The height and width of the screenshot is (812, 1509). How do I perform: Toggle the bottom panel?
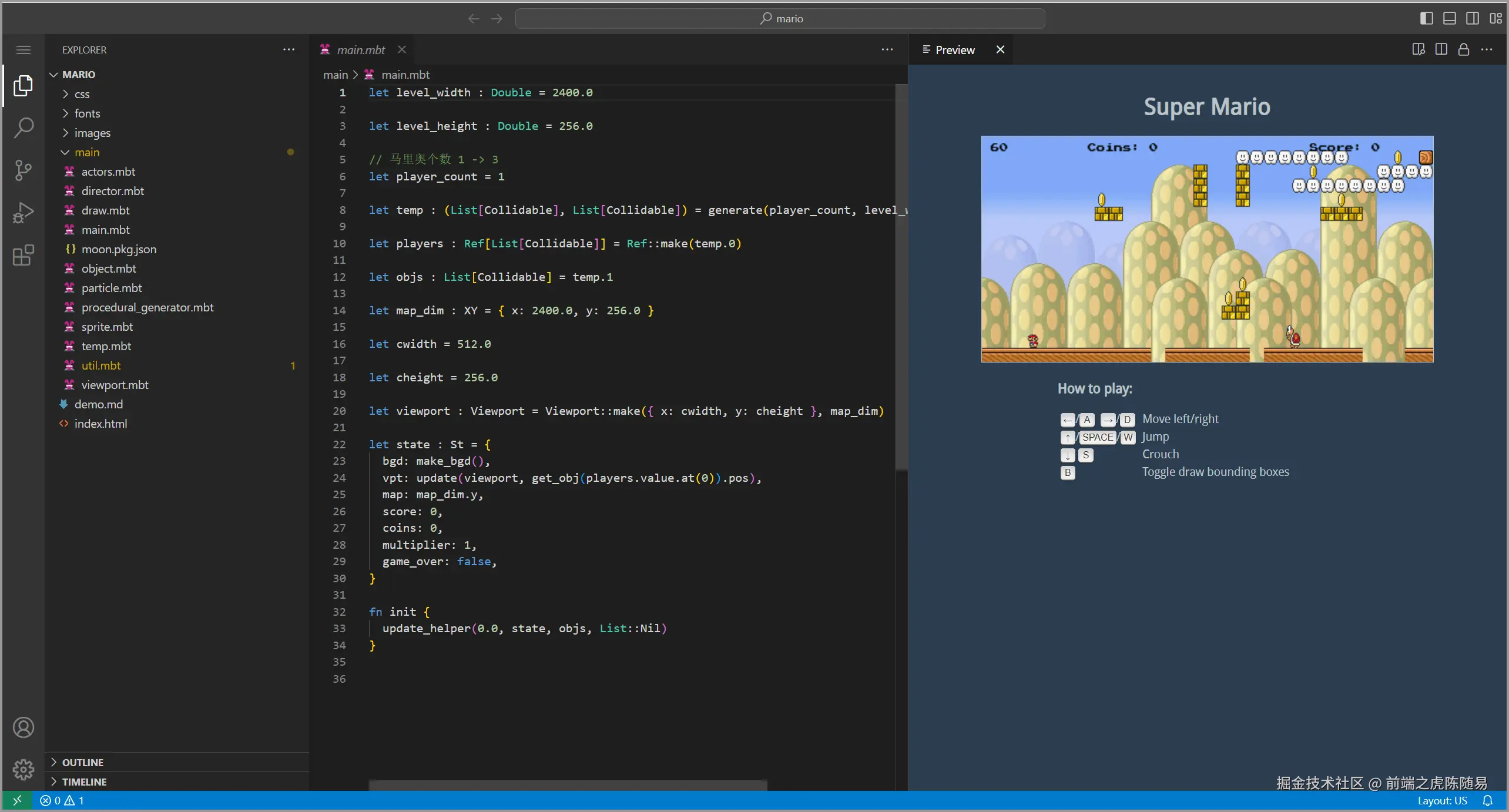[1450, 18]
